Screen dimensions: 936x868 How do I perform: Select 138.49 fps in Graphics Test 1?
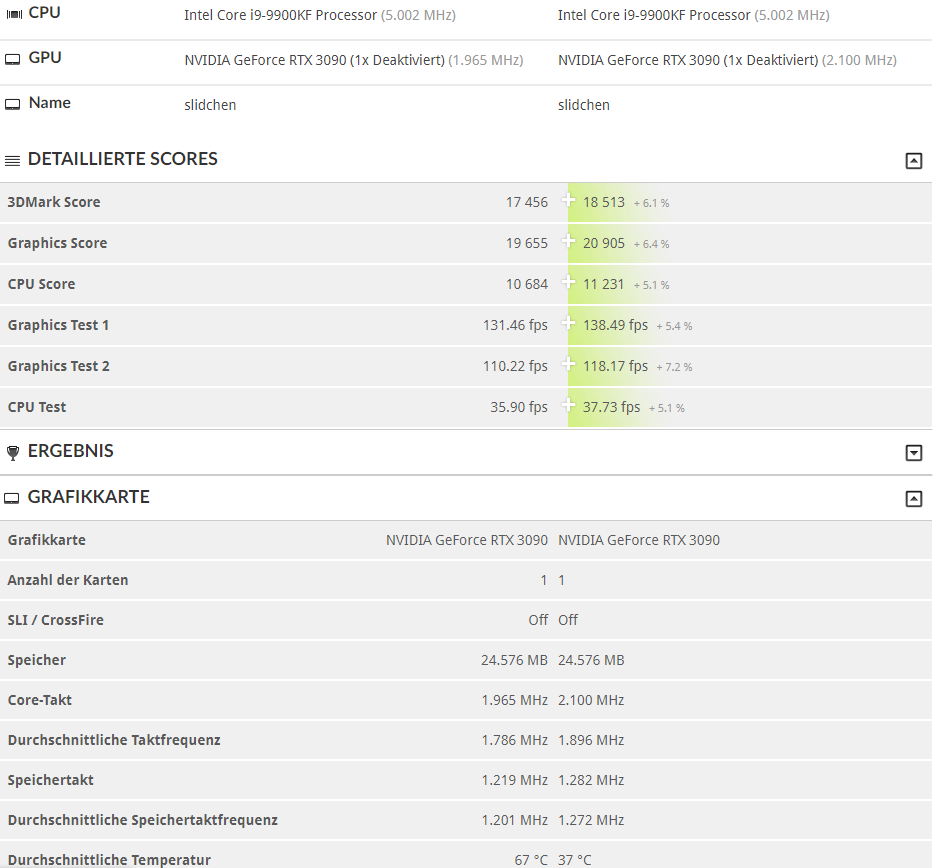pos(615,325)
